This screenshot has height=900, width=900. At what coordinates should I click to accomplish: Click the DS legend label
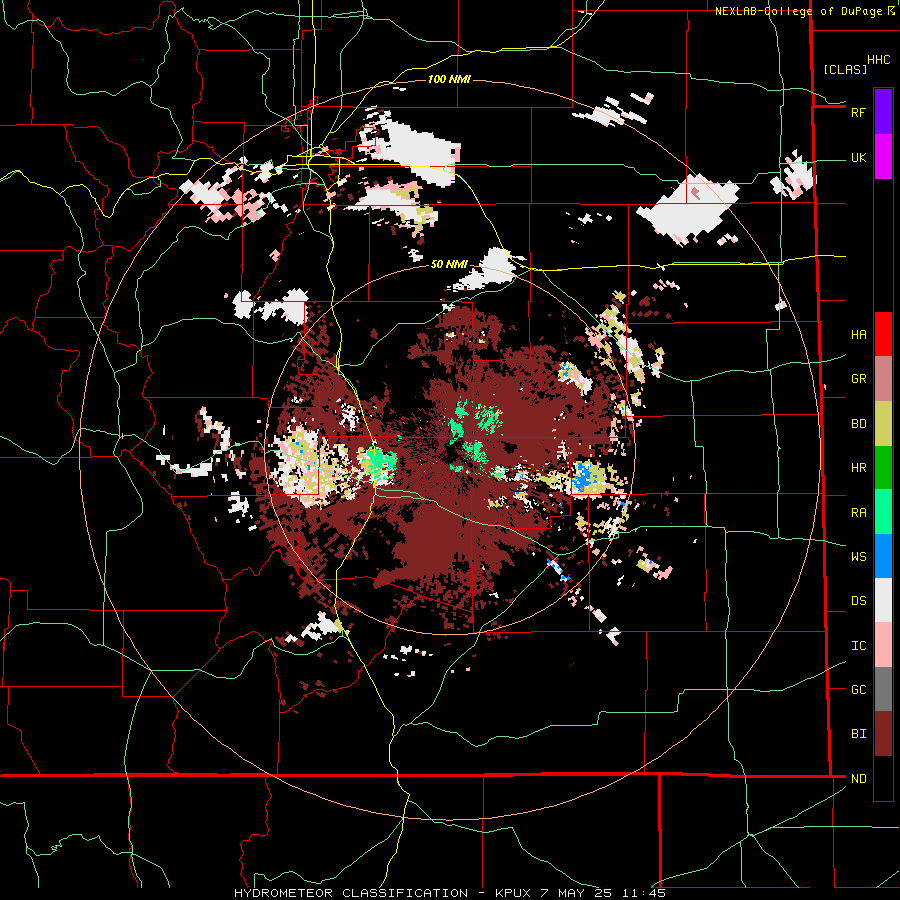point(858,601)
